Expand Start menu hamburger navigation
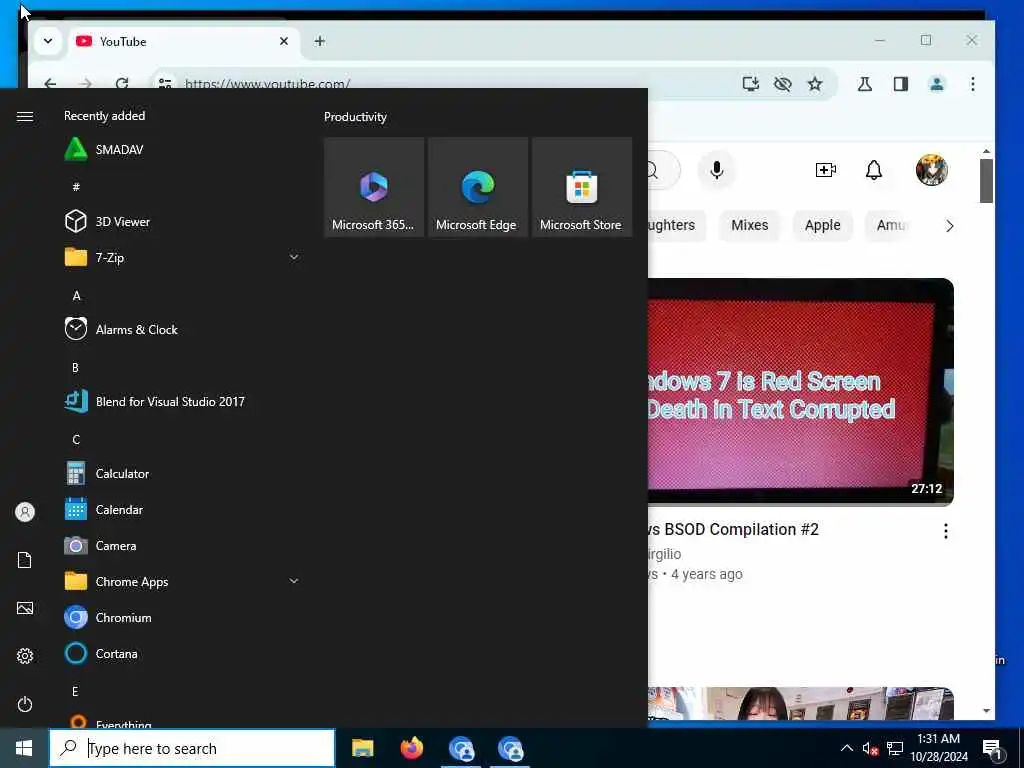 25,116
